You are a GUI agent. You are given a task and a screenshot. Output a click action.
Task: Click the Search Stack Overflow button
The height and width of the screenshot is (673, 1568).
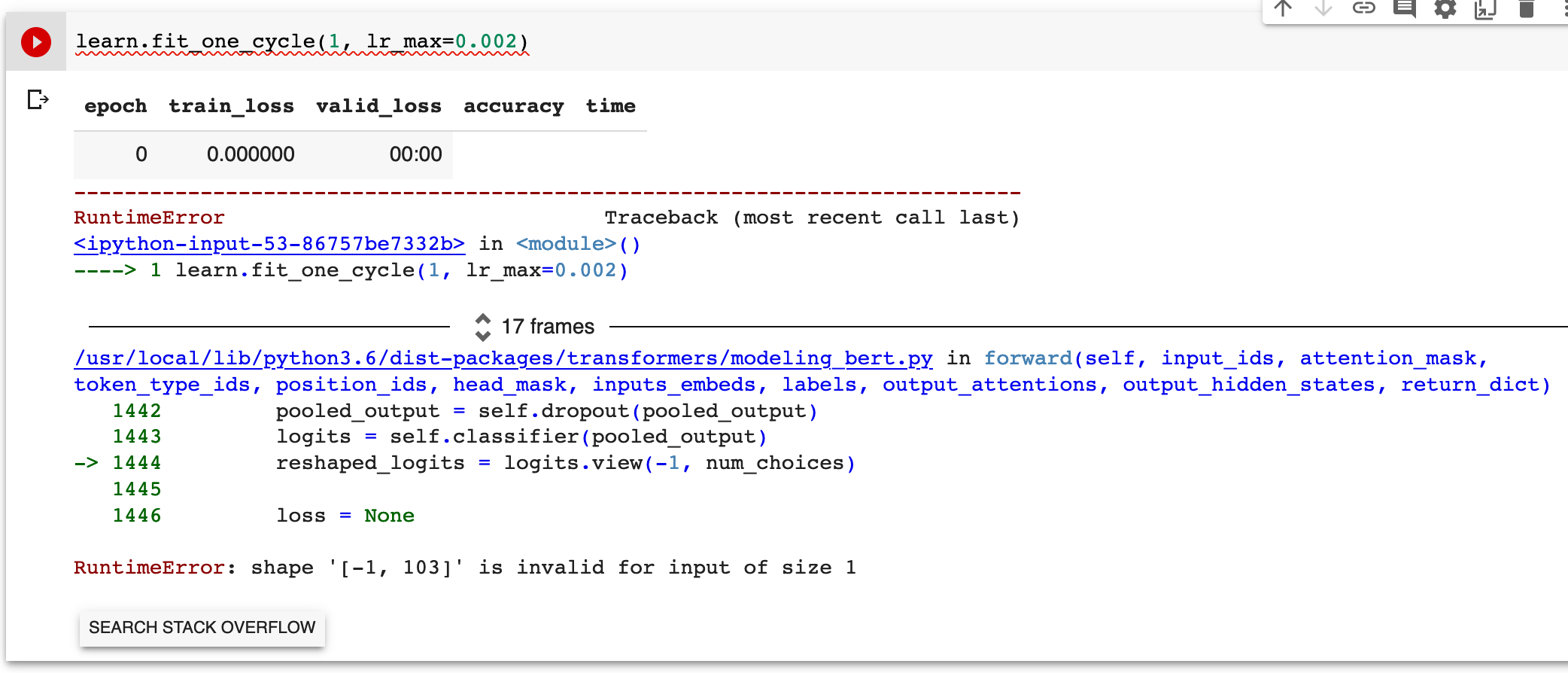202,628
